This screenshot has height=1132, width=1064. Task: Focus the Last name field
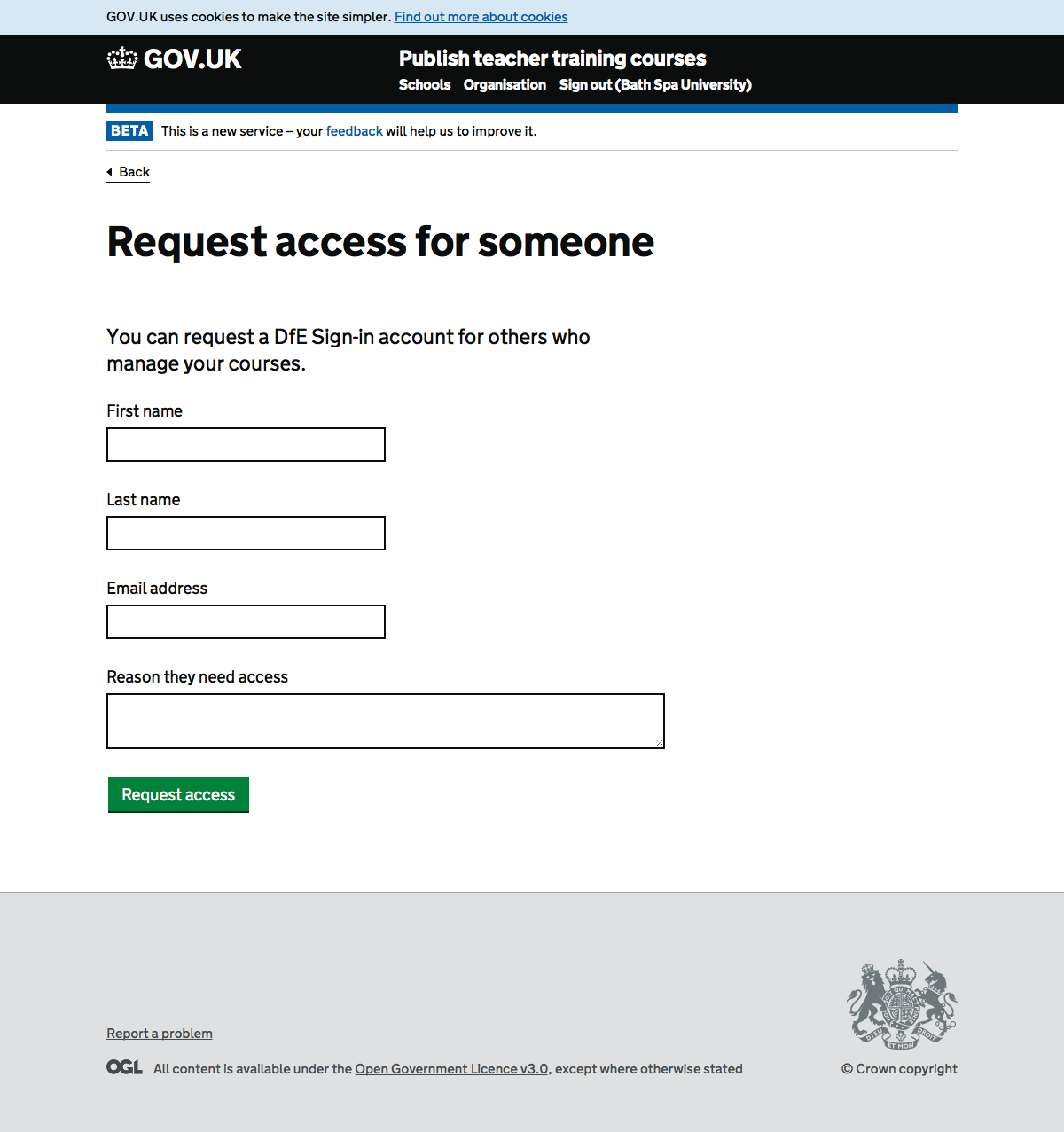[246, 534]
